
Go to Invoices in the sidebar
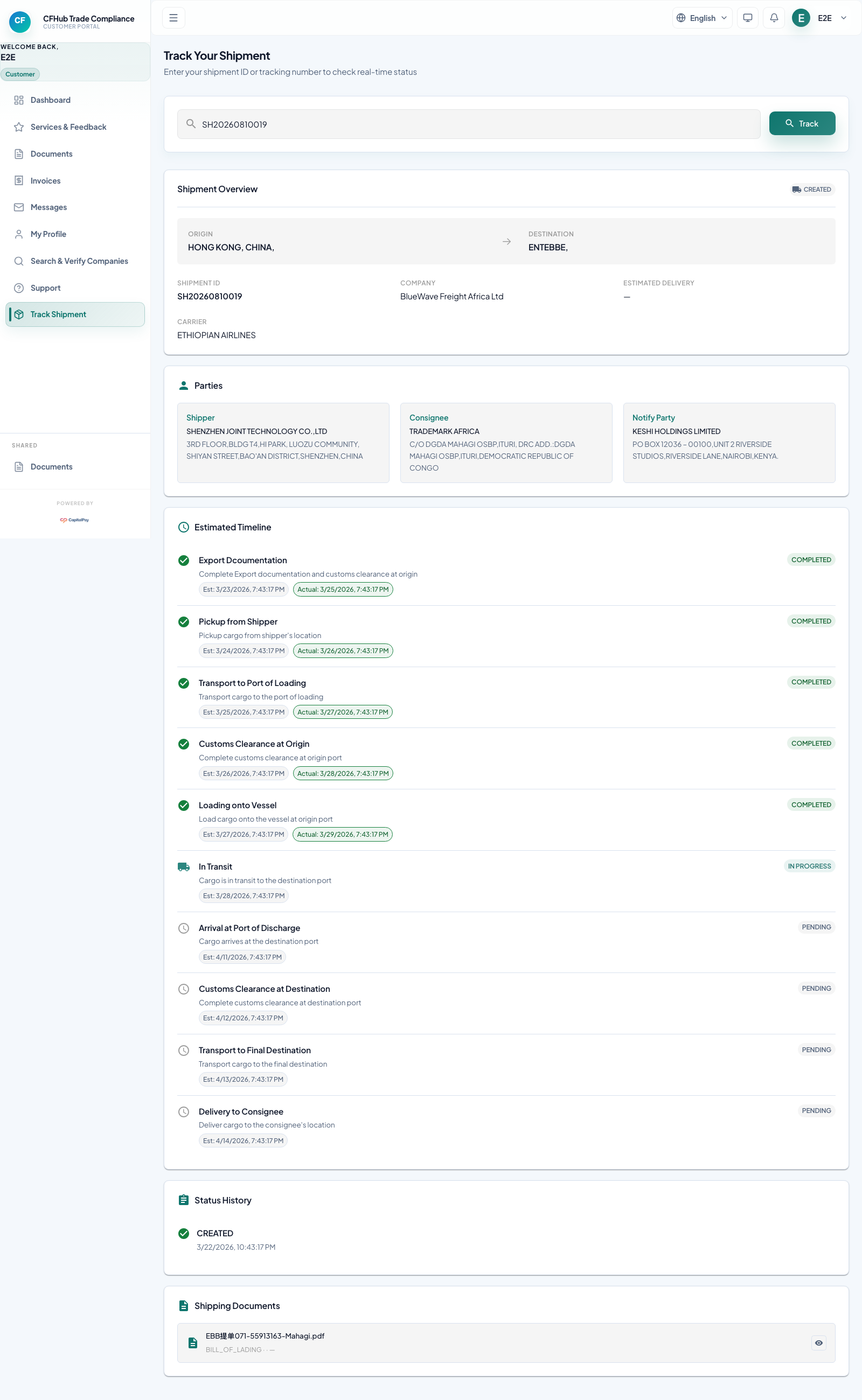click(x=46, y=180)
